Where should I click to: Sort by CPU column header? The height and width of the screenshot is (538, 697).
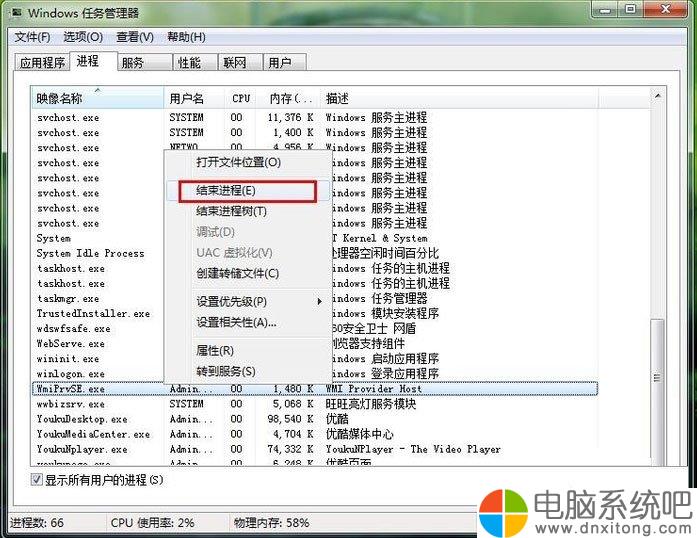240,98
